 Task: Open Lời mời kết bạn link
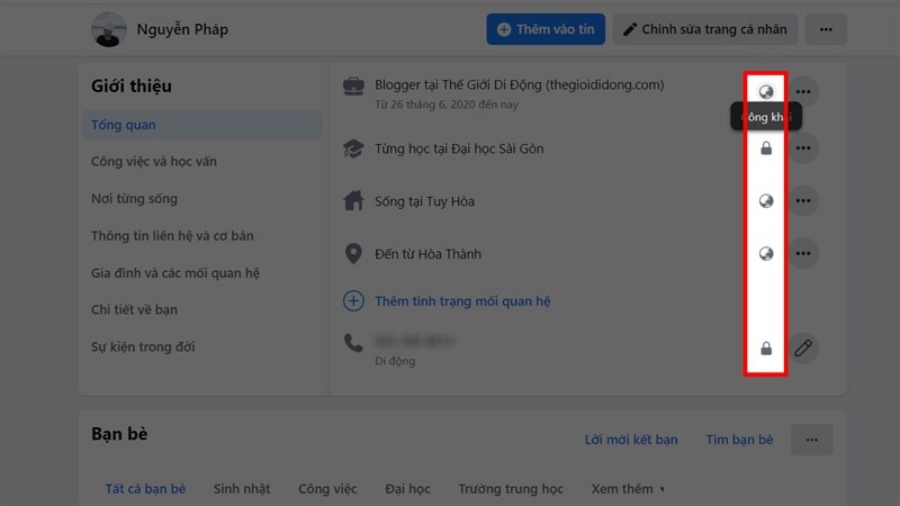[631, 439]
